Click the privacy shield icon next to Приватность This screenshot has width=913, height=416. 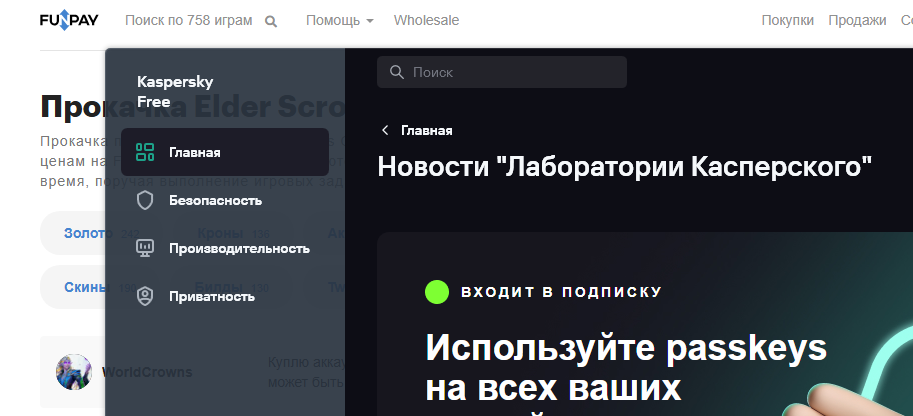(x=144, y=297)
